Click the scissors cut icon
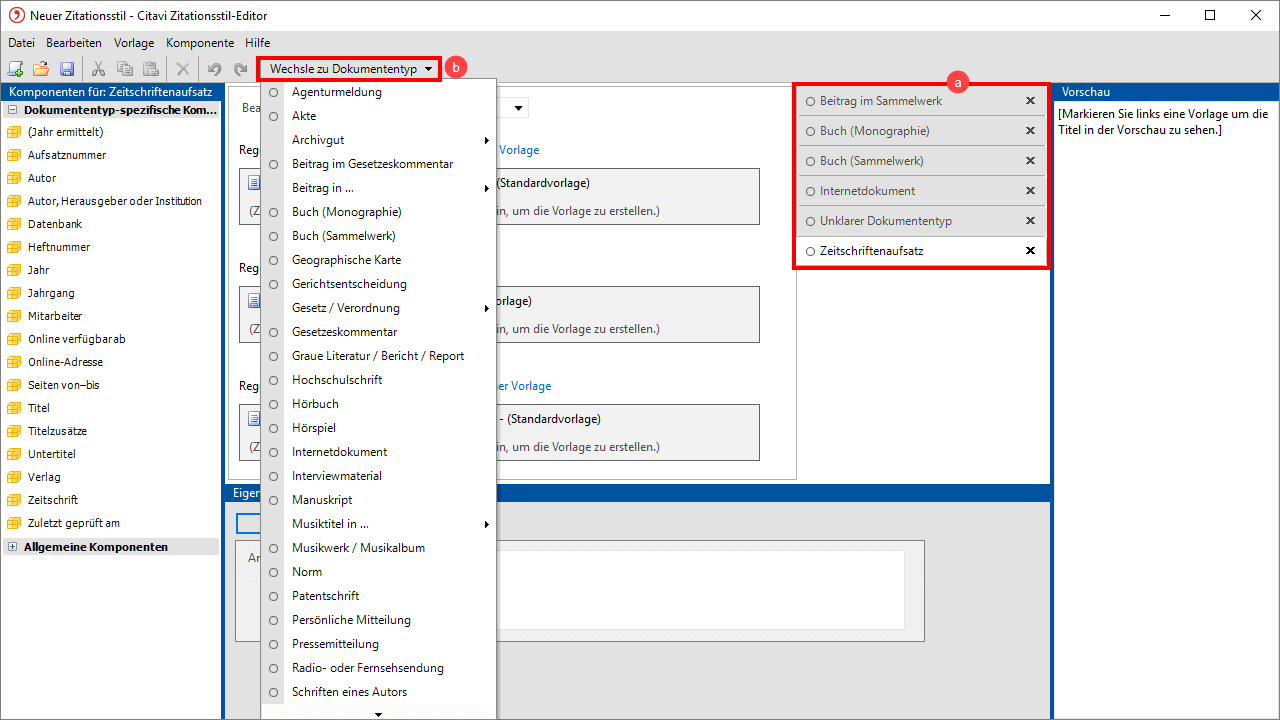Viewport: 1280px width, 720px height. click(x=98, y=69)
